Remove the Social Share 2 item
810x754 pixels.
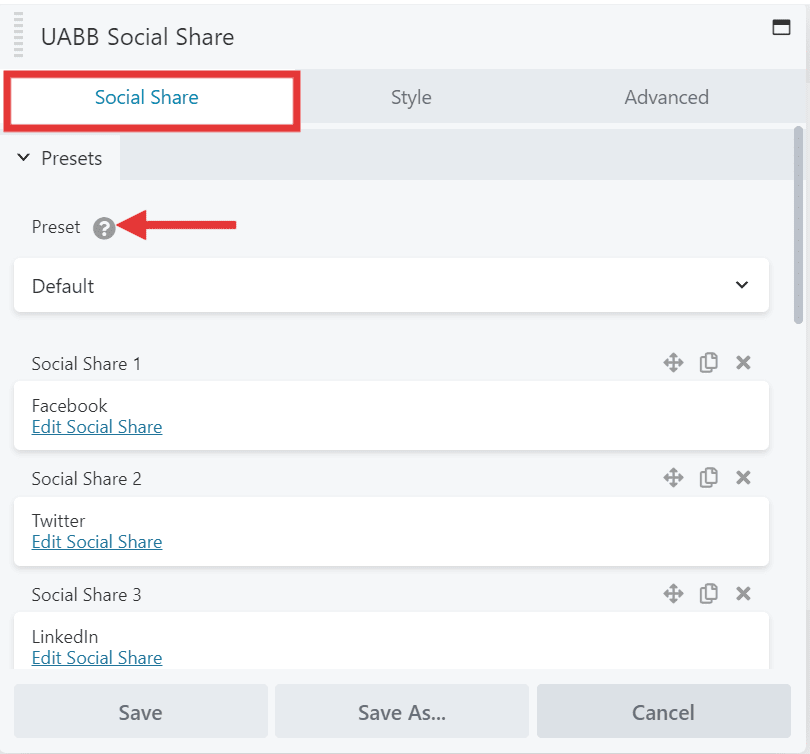tap(743, 478)
